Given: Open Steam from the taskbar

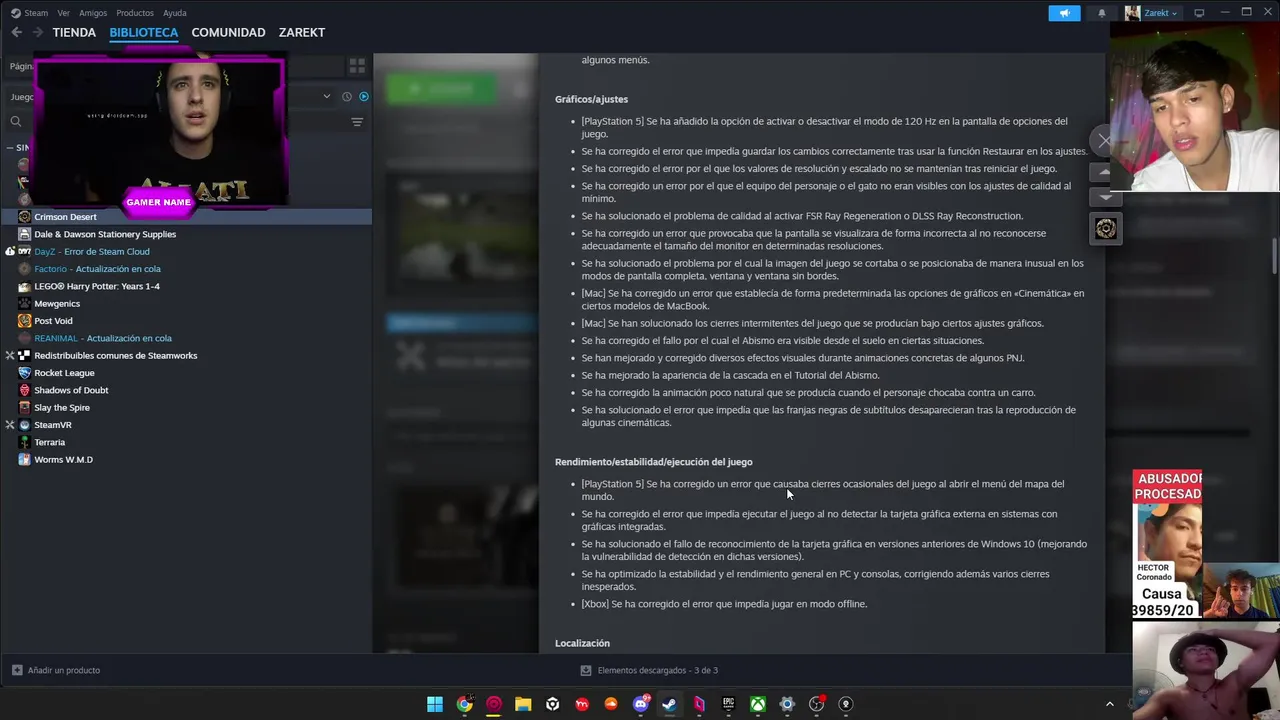Looking at the screenshot, I should pos(669,704).
